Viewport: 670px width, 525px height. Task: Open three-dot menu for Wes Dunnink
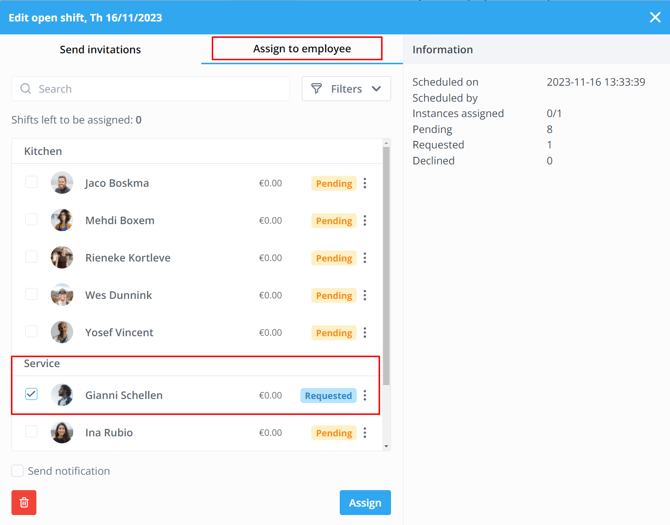point(365,296)
